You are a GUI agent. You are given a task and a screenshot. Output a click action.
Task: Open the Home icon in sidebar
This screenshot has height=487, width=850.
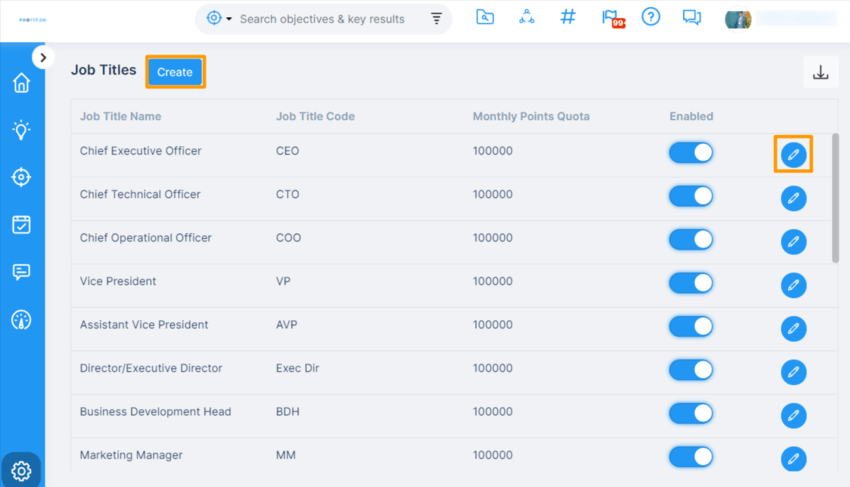pyautogui.click(x=21, y=83)
